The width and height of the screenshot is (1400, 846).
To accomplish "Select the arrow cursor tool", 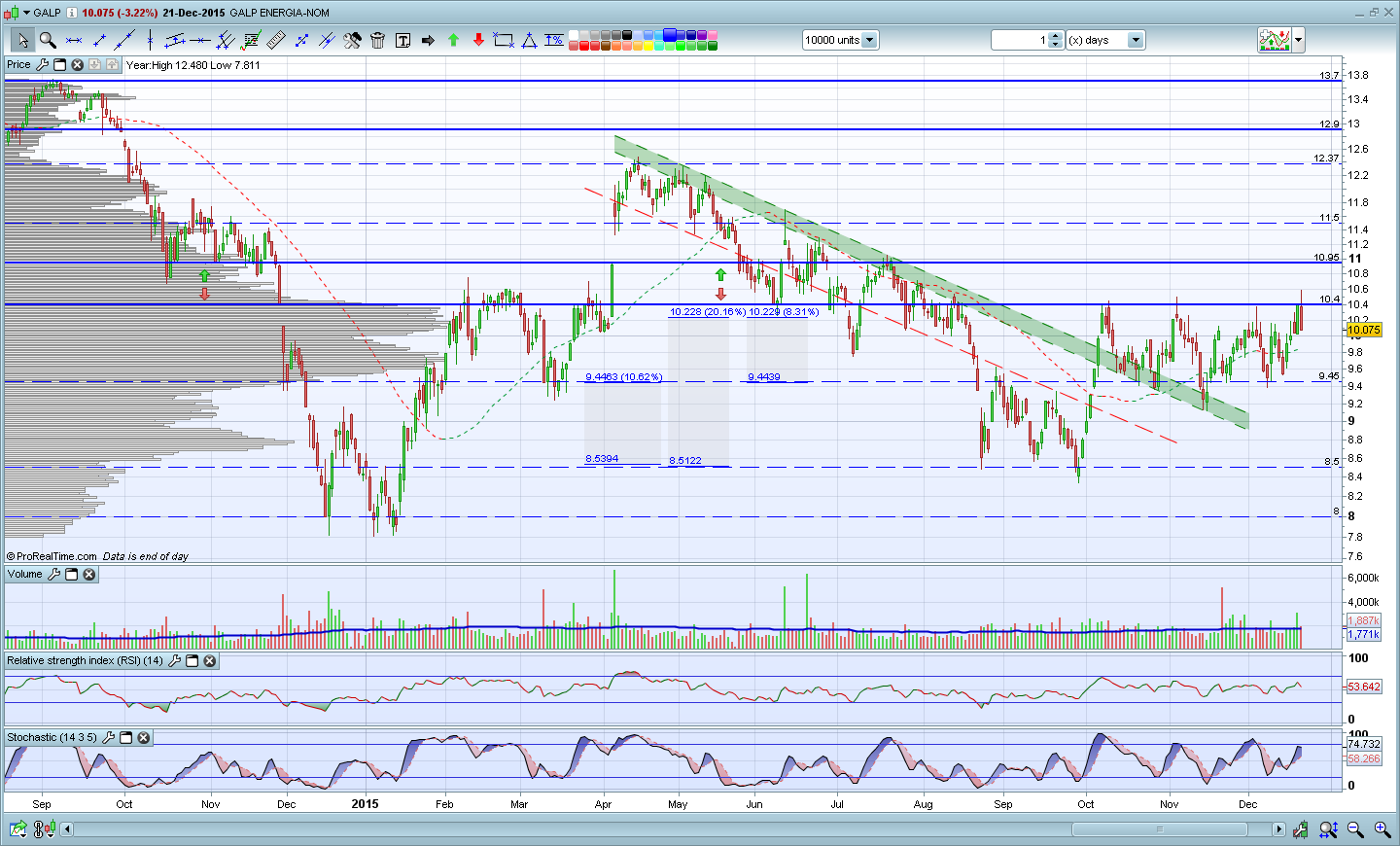I will pos(22,40).
